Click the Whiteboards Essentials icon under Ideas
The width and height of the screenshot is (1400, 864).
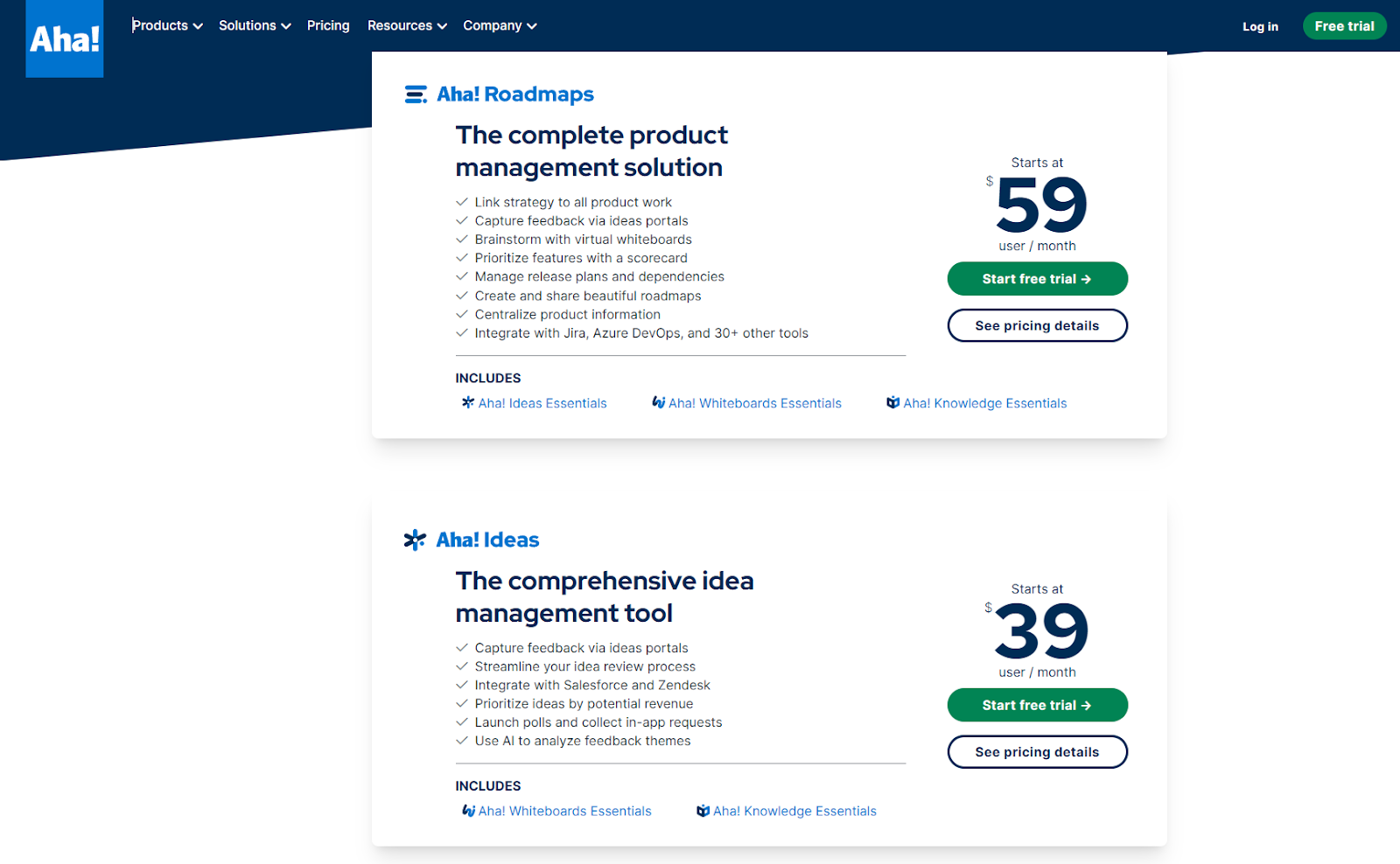pos(468,811)
